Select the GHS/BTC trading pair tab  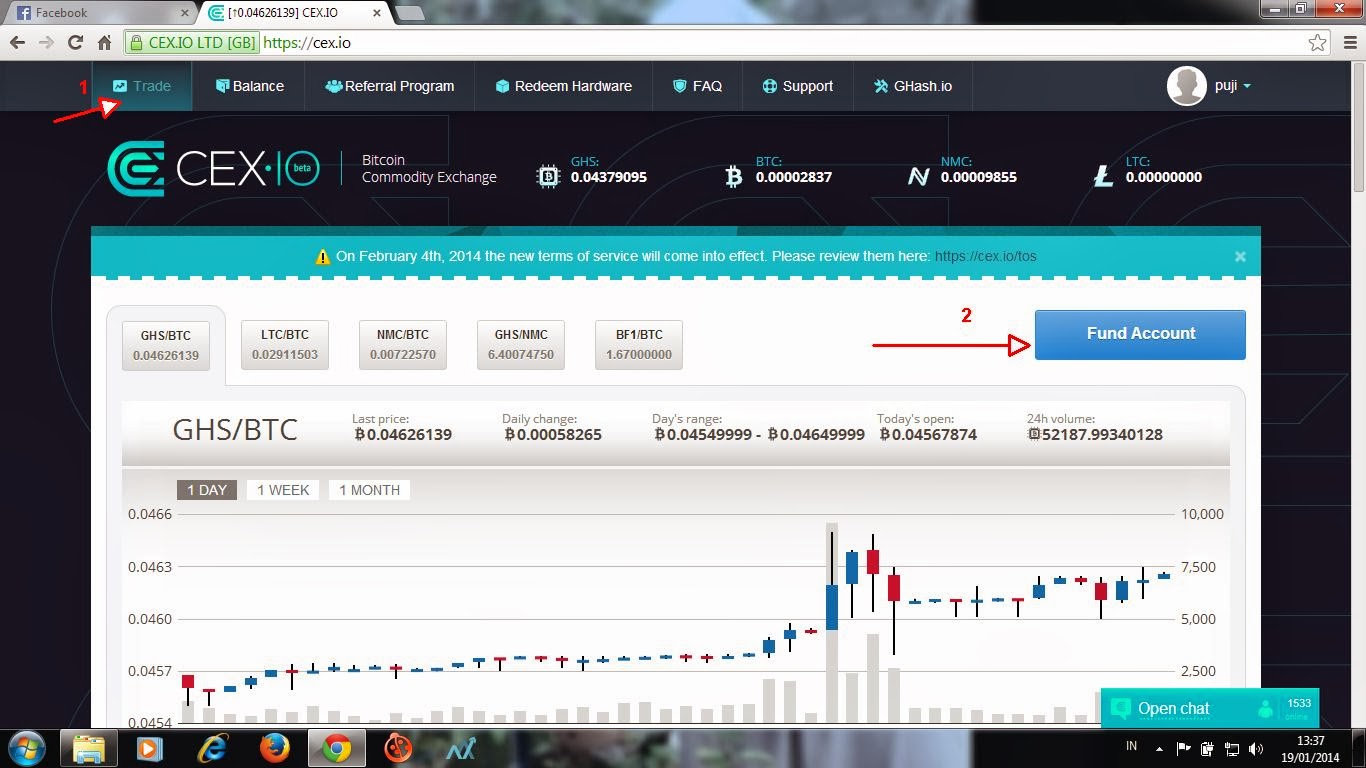166,345
